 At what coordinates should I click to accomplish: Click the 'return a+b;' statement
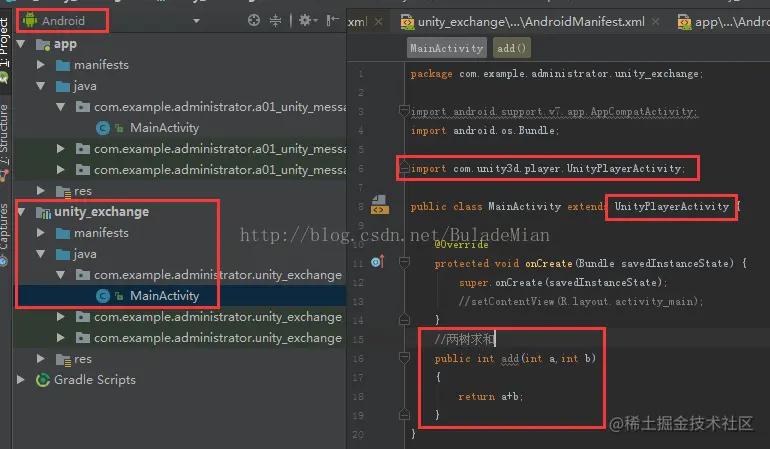[x=491, y=396]
